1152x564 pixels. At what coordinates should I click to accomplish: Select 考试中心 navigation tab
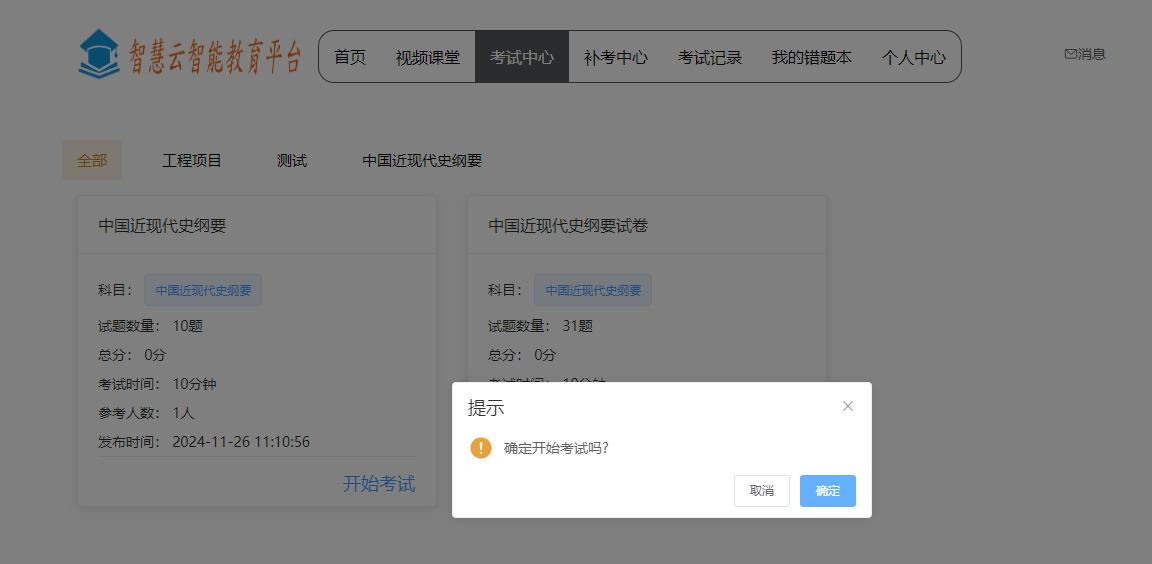(x=522, y=57)
